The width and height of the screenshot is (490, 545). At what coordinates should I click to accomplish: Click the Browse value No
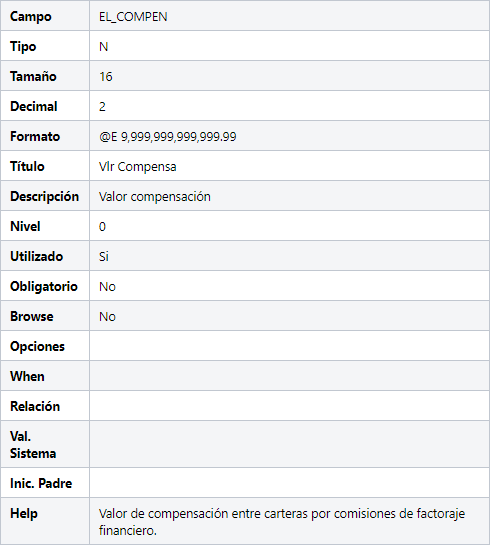pos(107,317)
